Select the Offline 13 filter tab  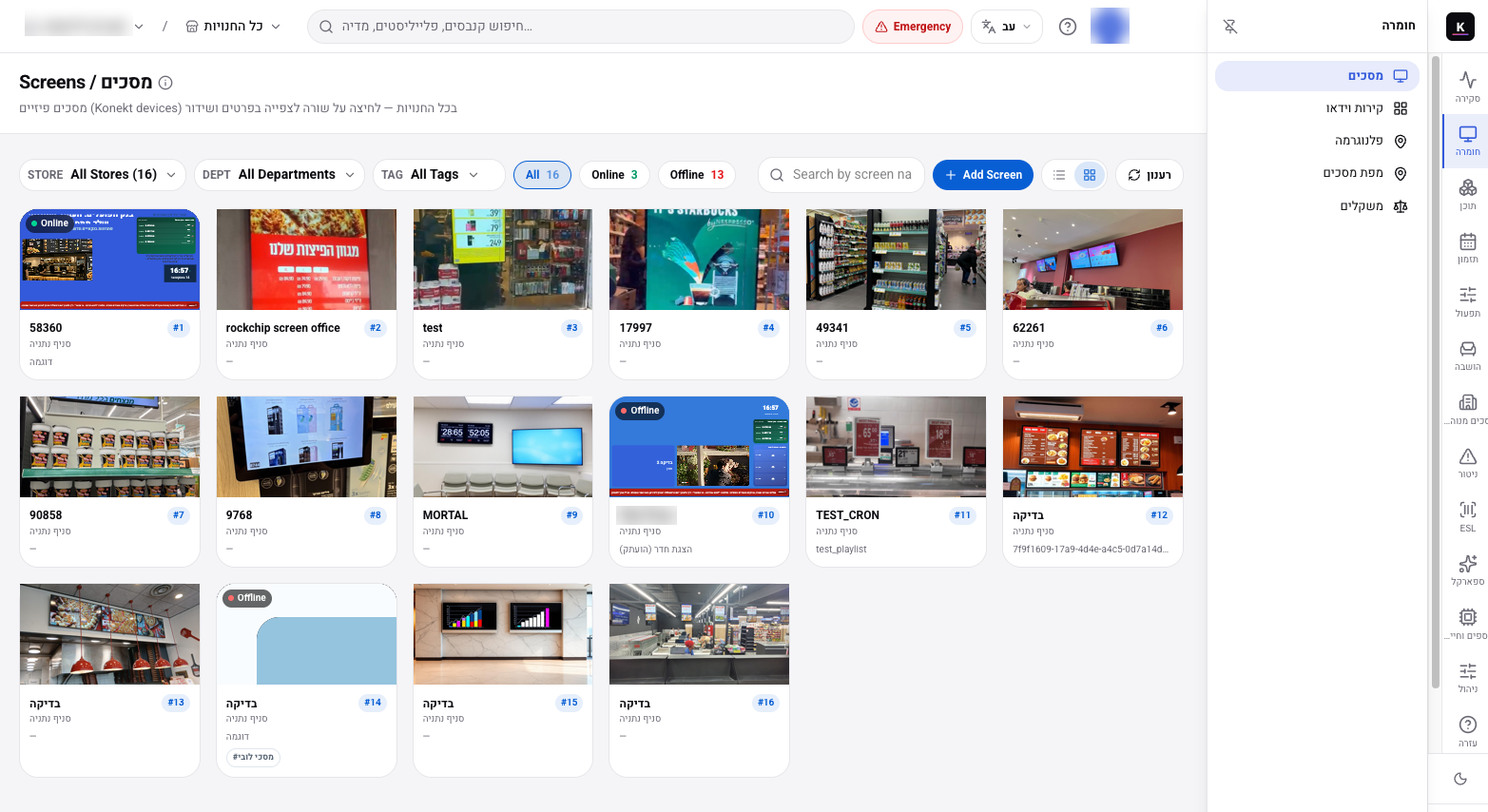(x=697, y=175)
